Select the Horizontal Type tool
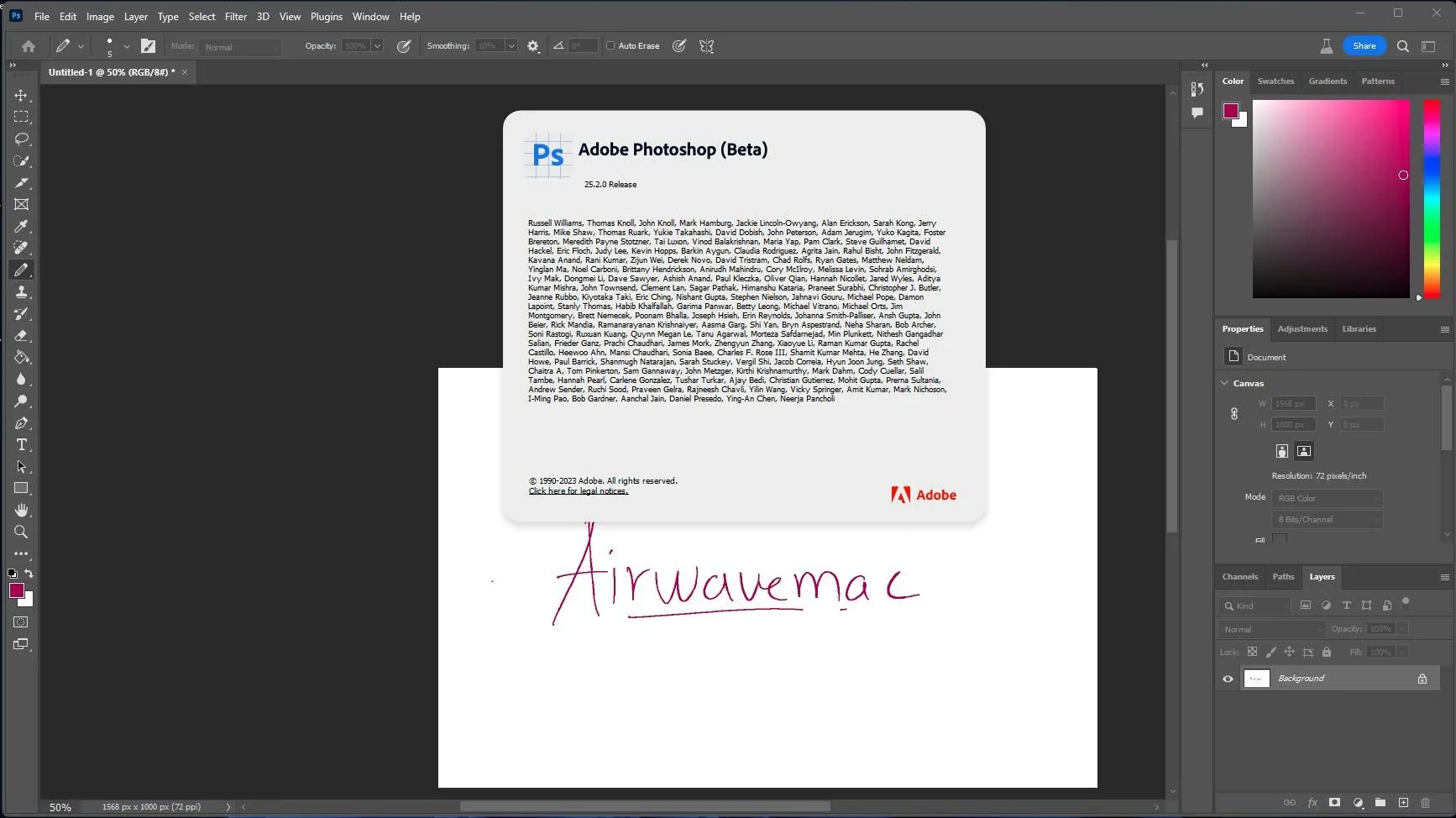 tap(21, 445)
